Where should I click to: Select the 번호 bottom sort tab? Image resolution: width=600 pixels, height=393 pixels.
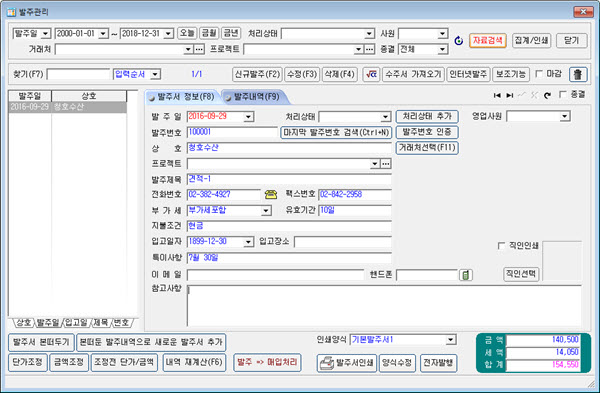coord(122,323)
